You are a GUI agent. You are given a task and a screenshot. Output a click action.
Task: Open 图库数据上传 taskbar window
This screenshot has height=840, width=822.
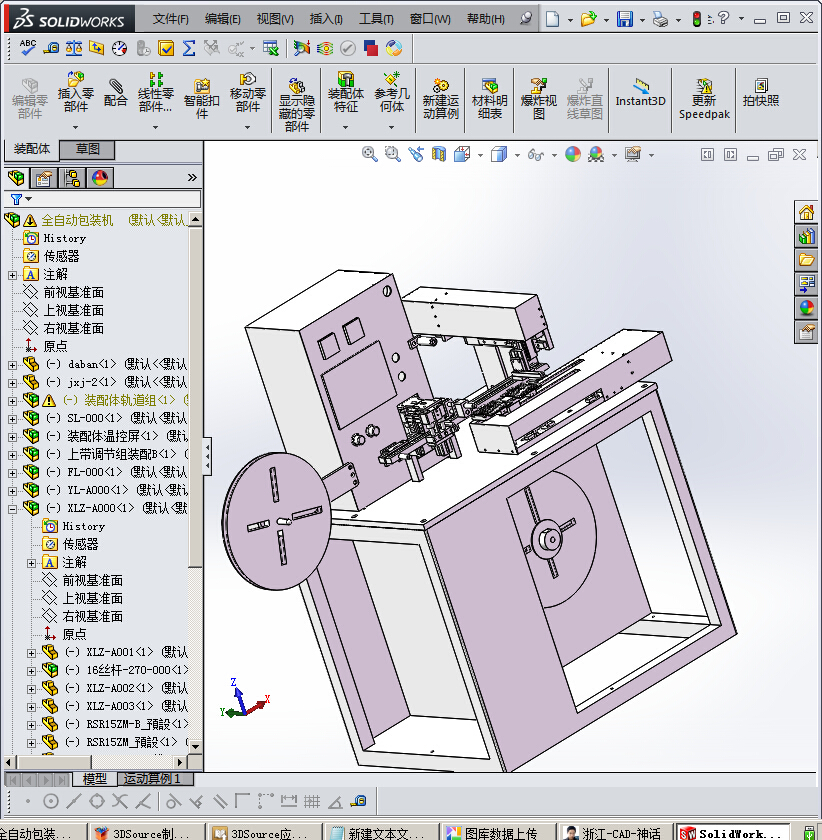pos(497,832)
